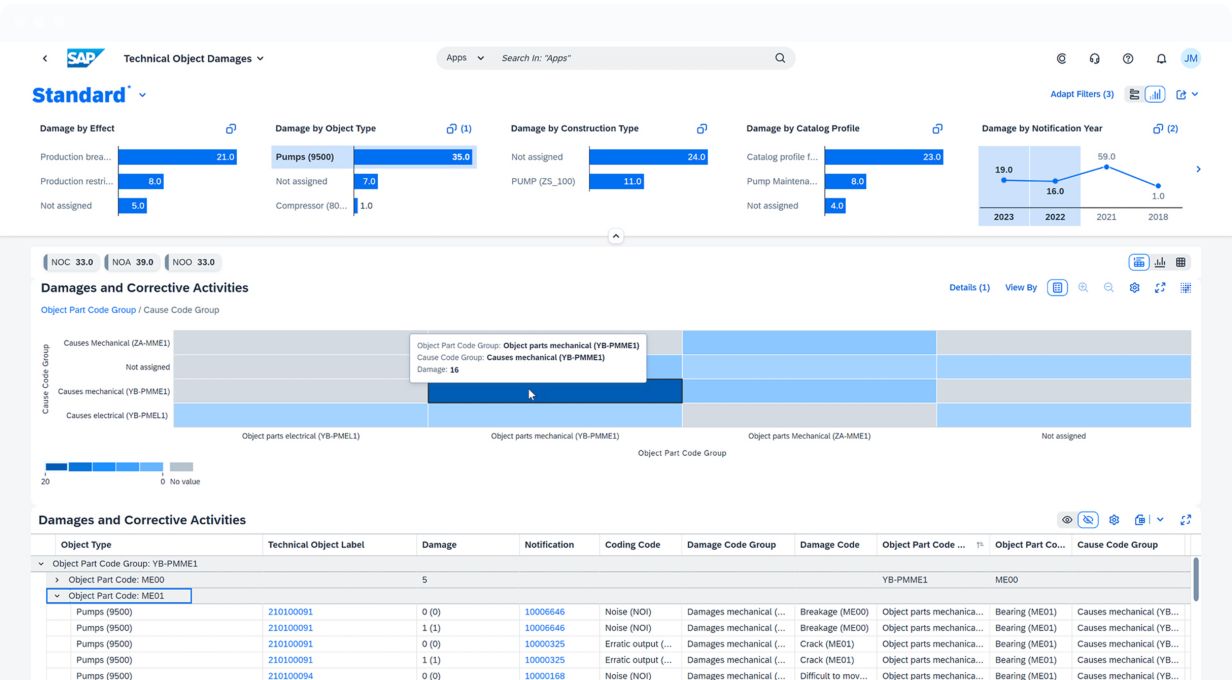This screenshot has width=1232, height=680.
Task: Open chart settings gear icon
Action: [1134, 288]
